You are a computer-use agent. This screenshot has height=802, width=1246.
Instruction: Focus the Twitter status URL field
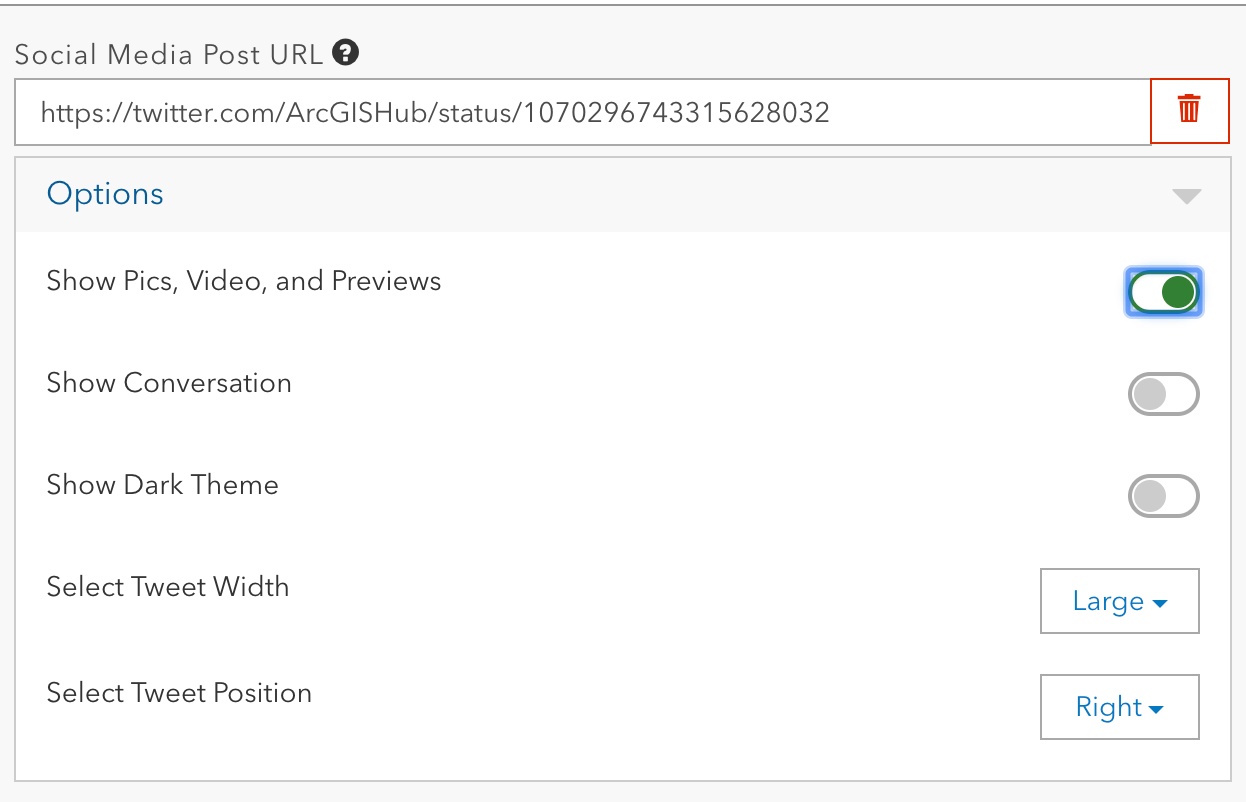point(580,112)
